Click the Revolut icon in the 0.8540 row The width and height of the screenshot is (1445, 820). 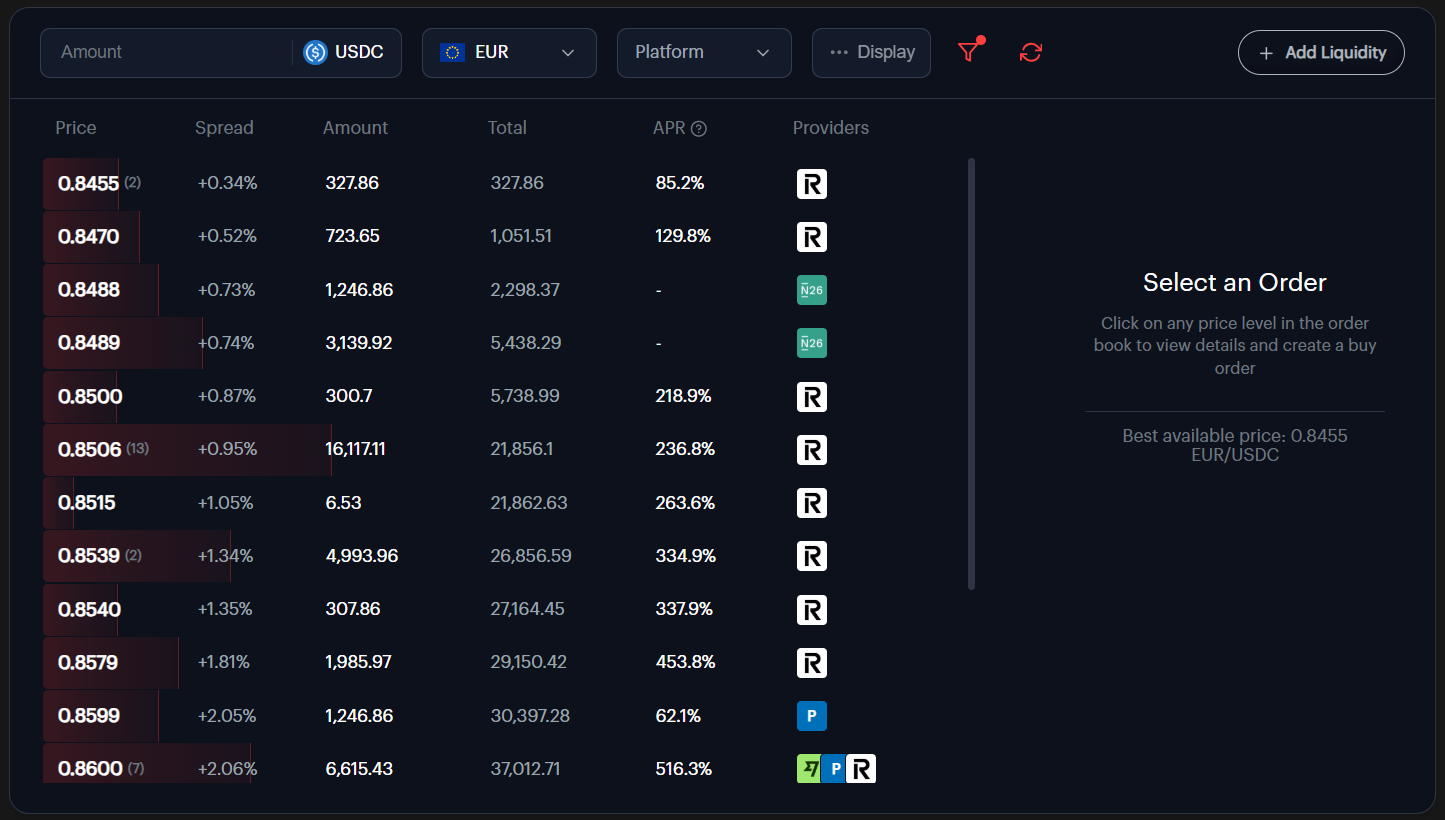pyautogui.click(x=812, y=610)
